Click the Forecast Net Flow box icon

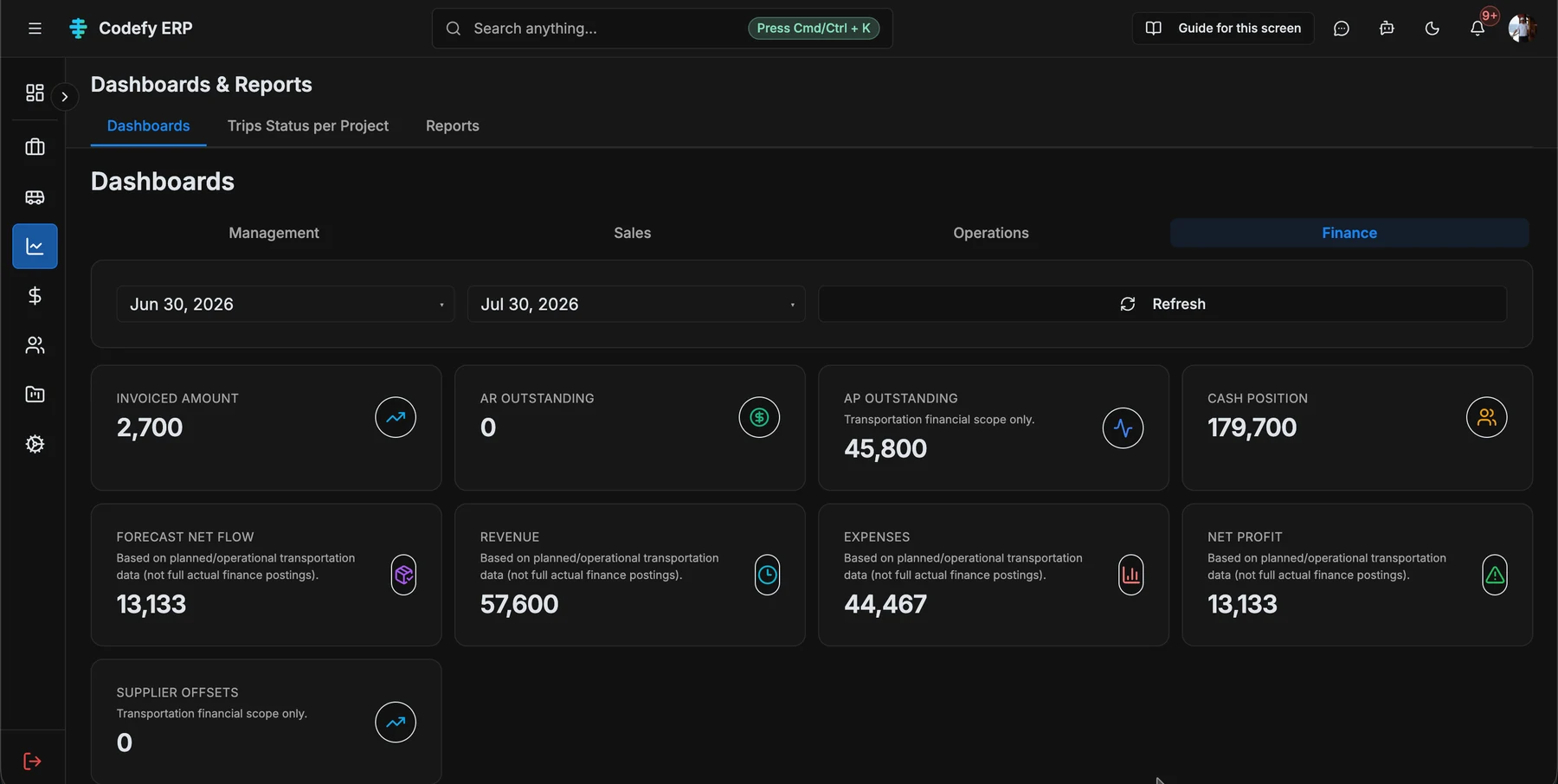tap(403, 575)
